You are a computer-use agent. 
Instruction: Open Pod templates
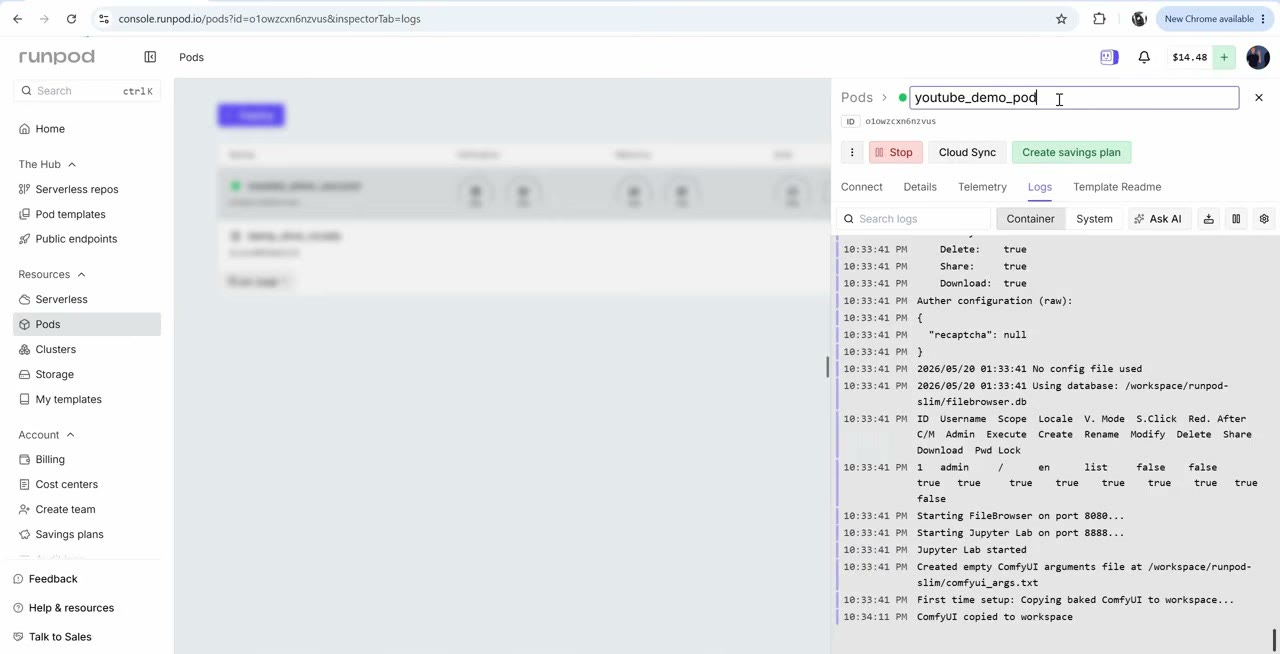[70, 214]
